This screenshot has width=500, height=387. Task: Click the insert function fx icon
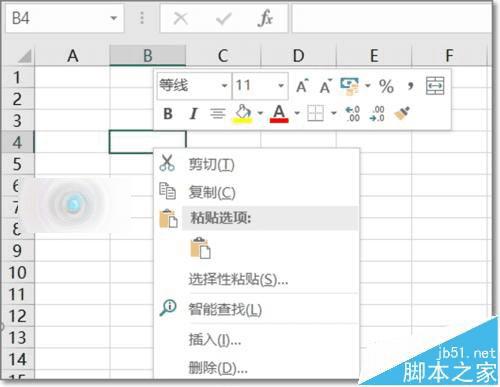265,18
